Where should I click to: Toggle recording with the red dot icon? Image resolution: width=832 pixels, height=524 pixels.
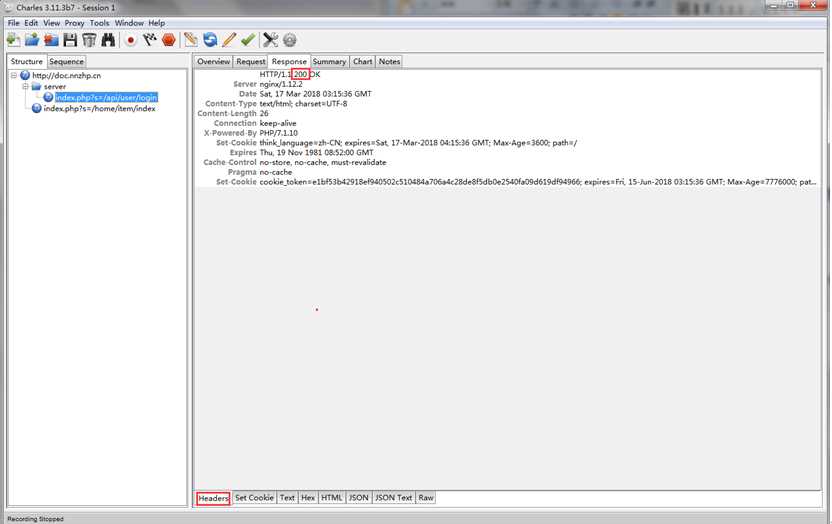(x=131, y=40)
